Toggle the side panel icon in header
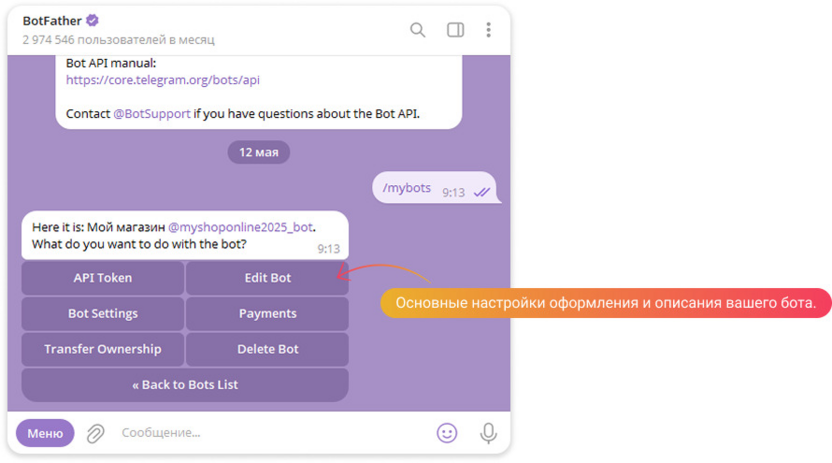 pyautogui.click(x=455, y=30)
